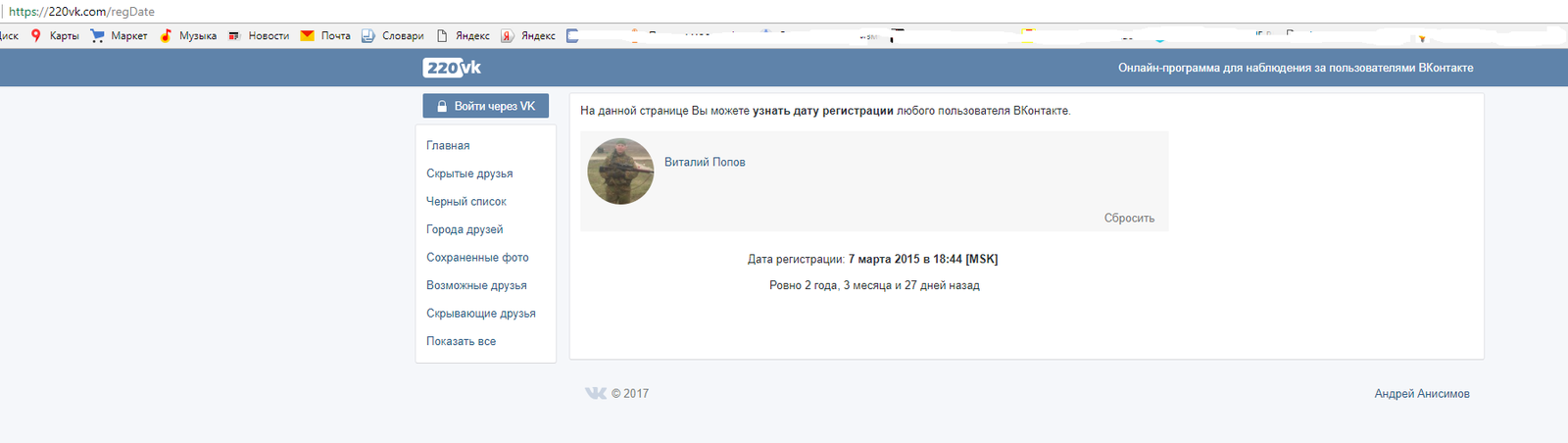The width and height of the screenshot is (1568, 443).
Task: Go to Главная in sidebar
Action: pos(448,145)
